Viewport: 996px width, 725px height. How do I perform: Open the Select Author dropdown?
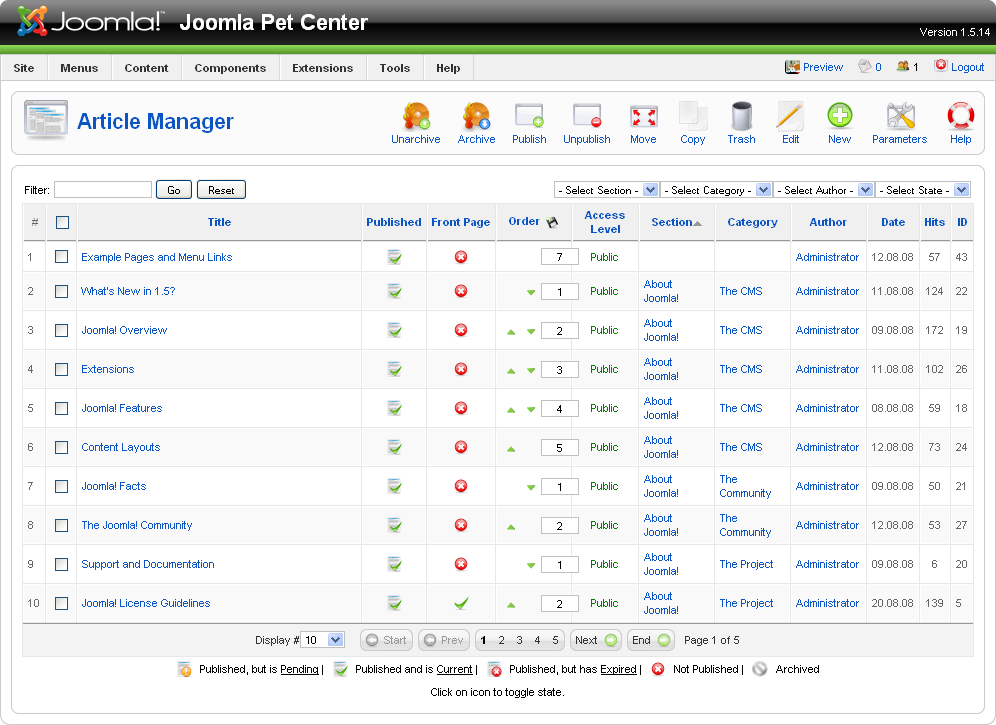[823, 190]
